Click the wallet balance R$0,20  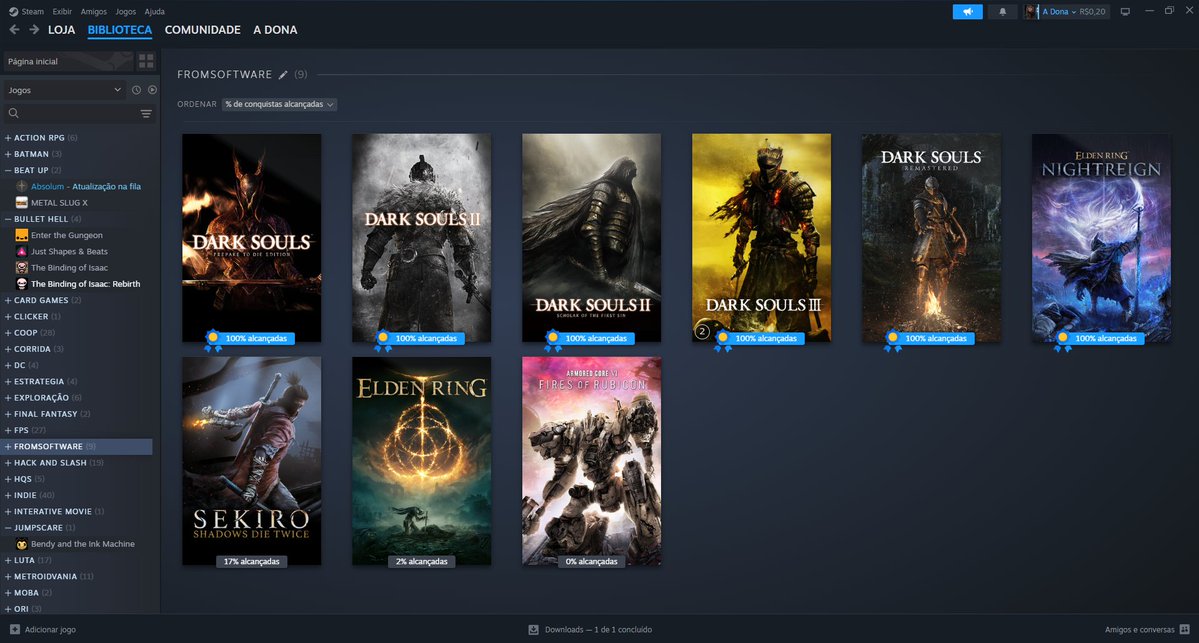click(x=1092, y=11)
